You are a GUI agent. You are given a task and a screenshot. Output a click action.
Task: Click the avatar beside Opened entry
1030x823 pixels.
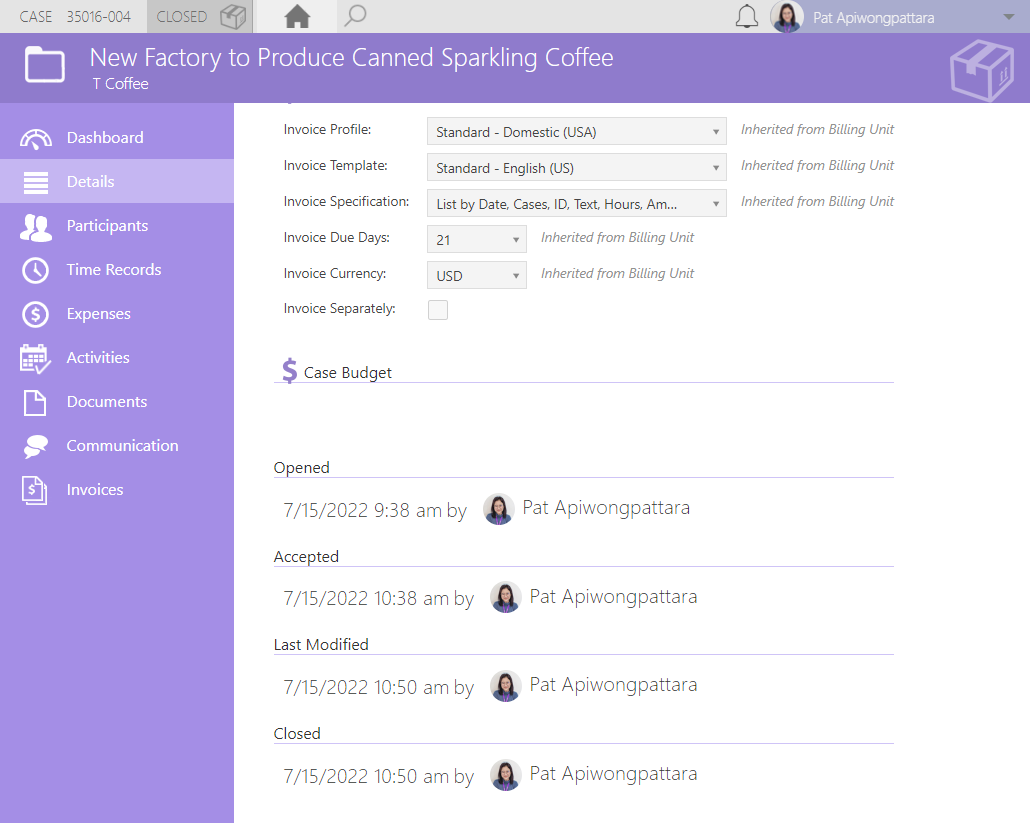[499, 509]
